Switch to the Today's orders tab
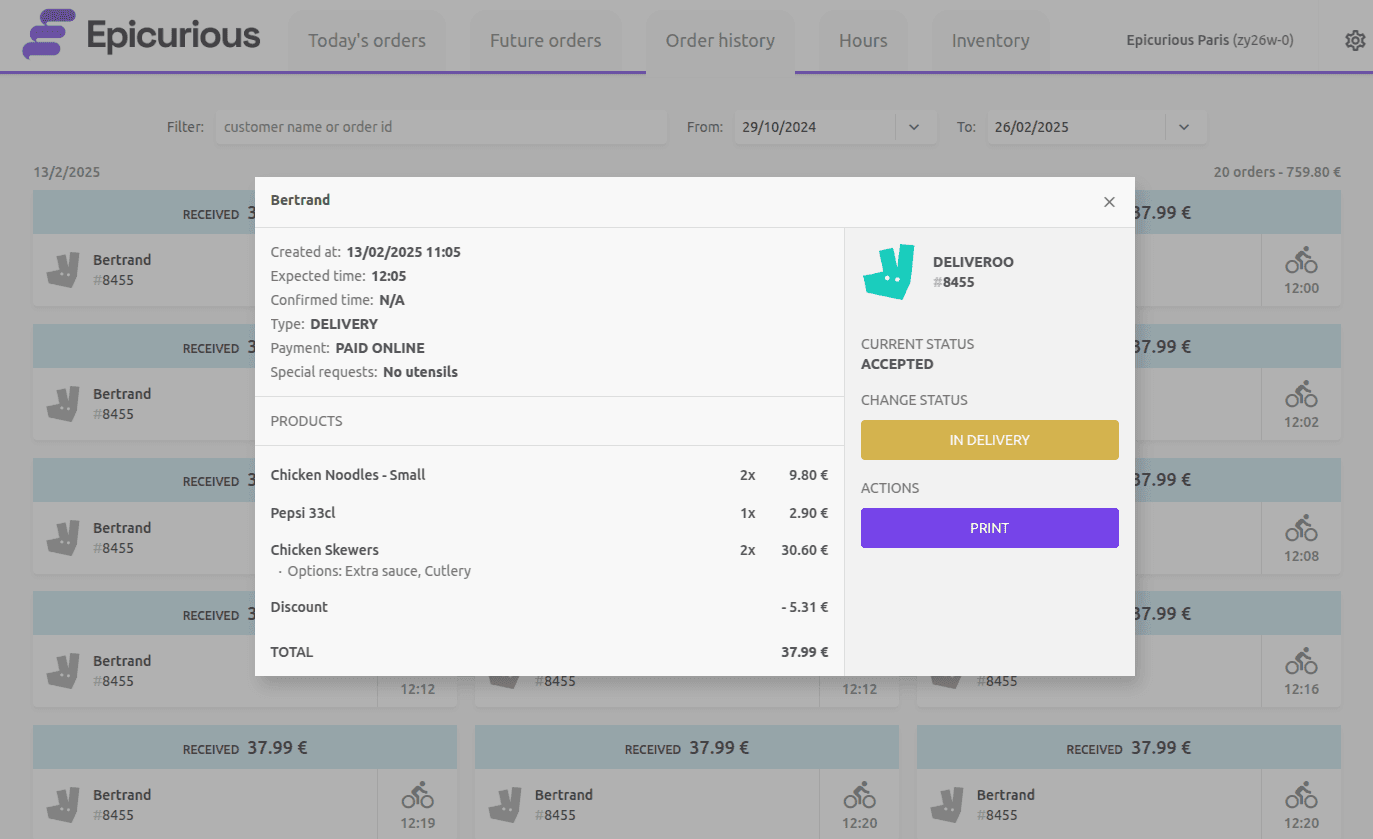The image size is (1373, 839). tap(367, 41)
